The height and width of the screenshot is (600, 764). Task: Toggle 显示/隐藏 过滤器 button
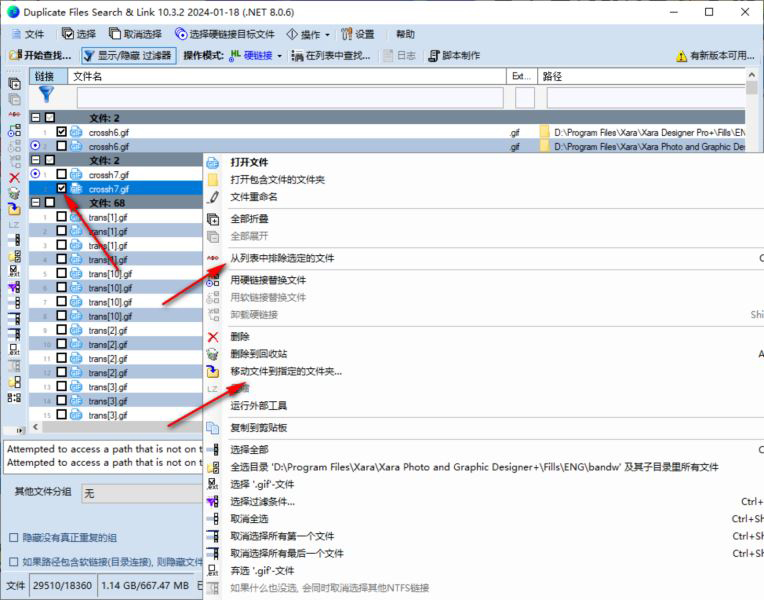click(129, 56)
